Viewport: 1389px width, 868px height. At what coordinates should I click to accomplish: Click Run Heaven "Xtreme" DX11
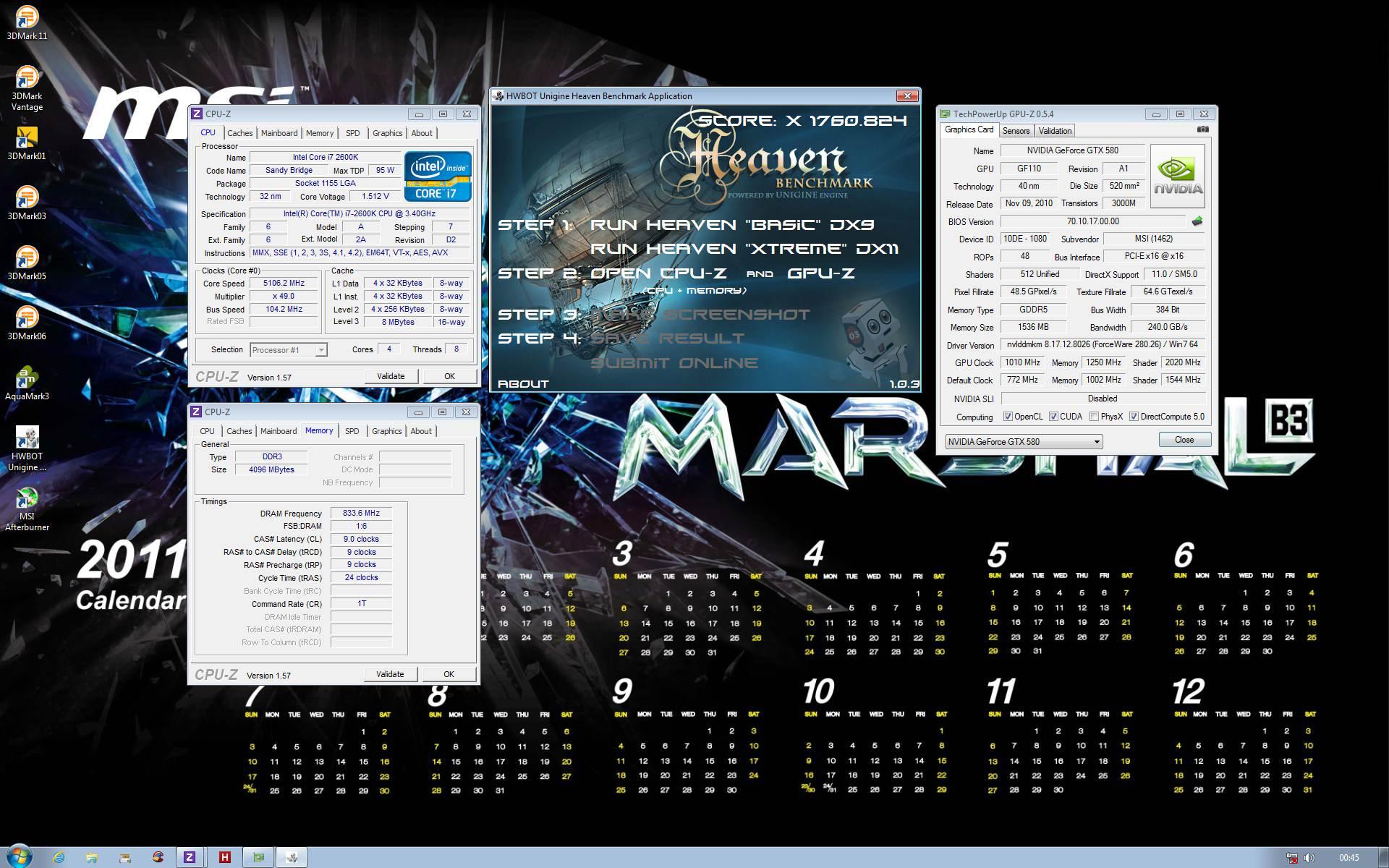[744, 249]
